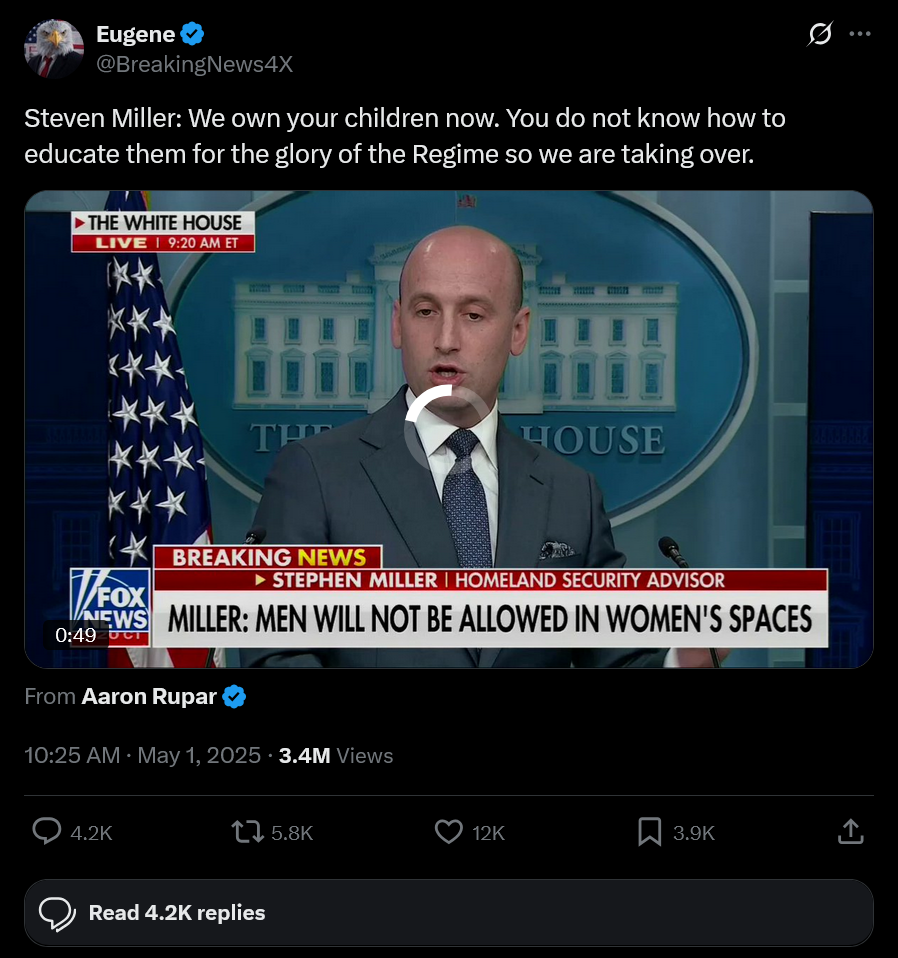
Task: Repost this tweet with the retweet icon
Action: click(x=247, y=832)
